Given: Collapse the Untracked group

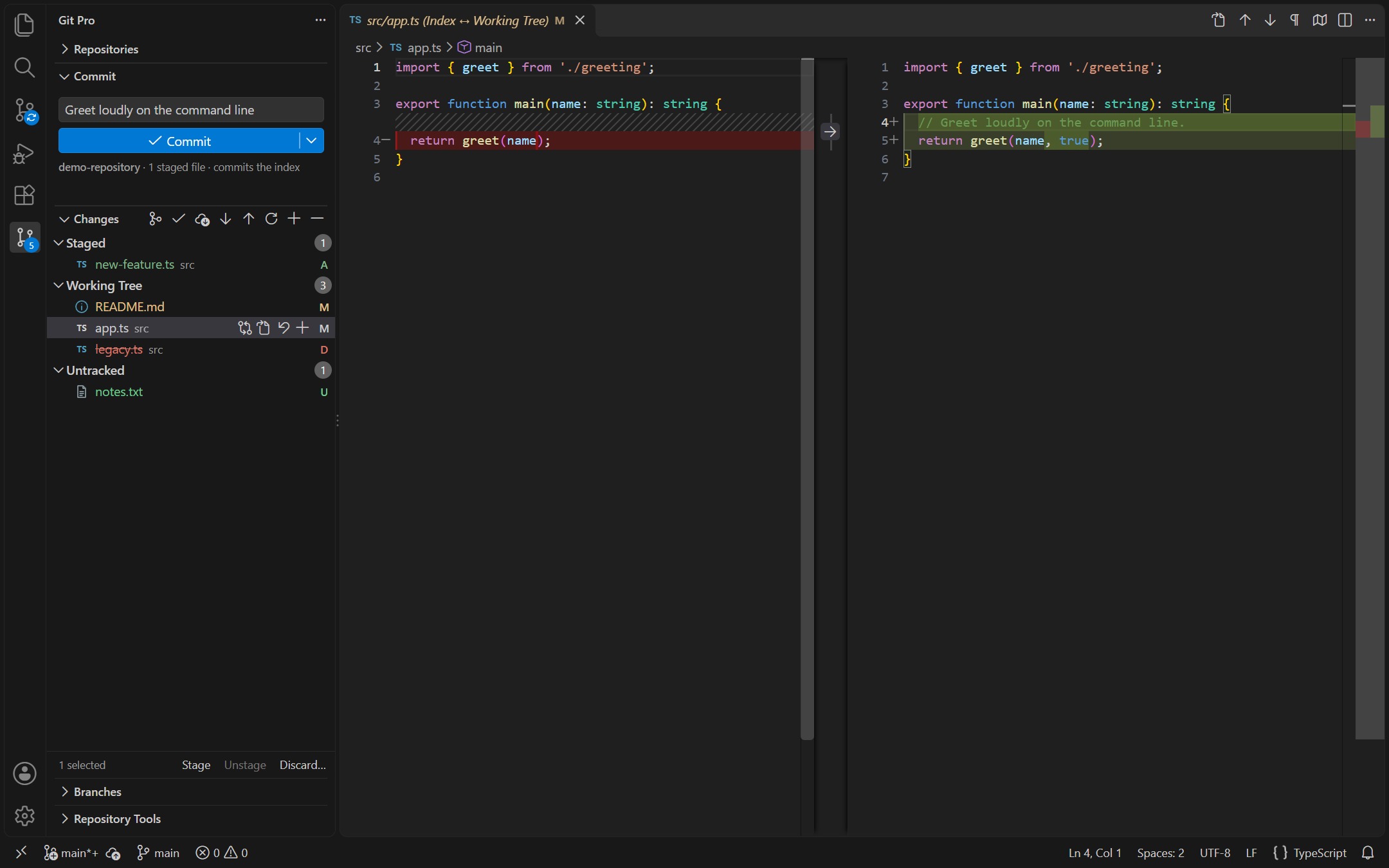Looking at the screenshot, I should (x=191, y=370).
